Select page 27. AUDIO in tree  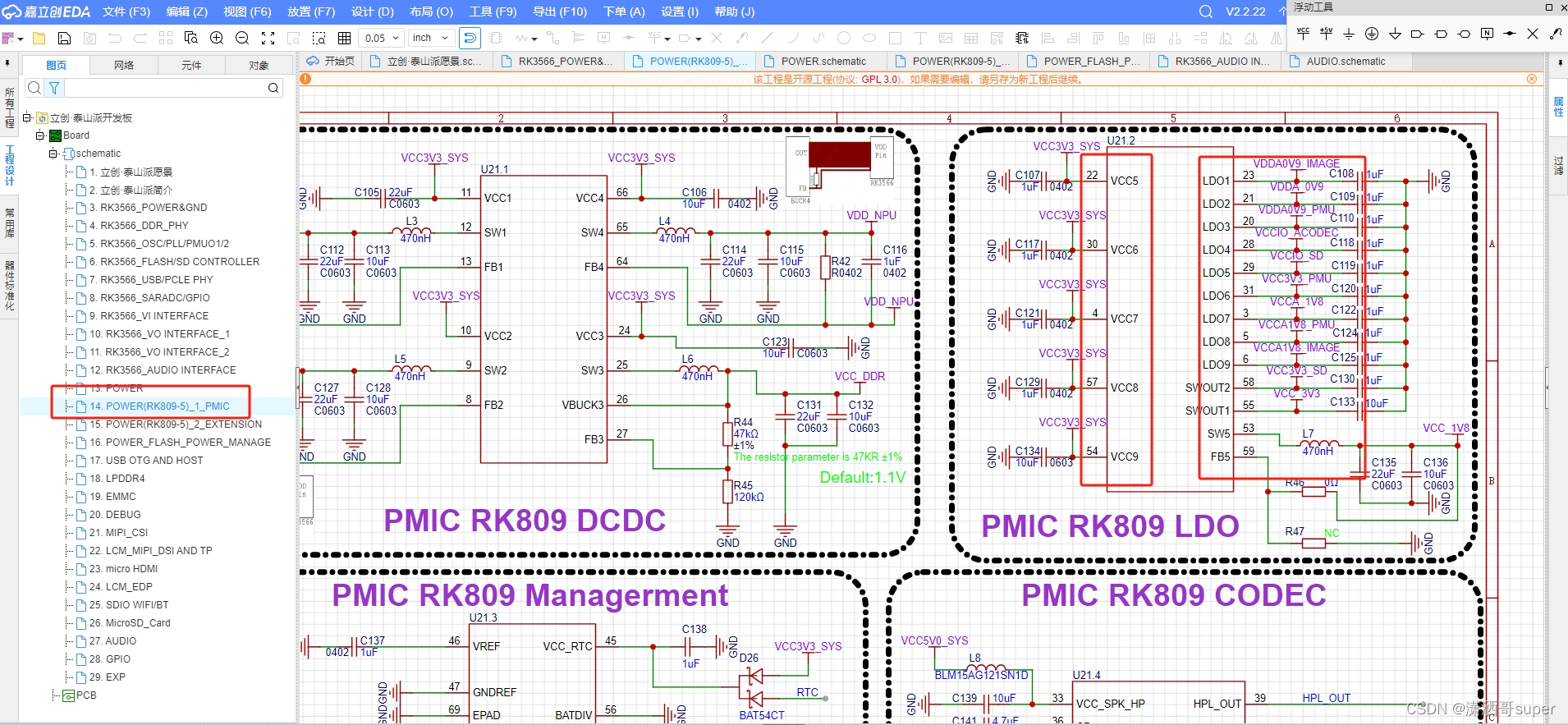tap(112, 640)
